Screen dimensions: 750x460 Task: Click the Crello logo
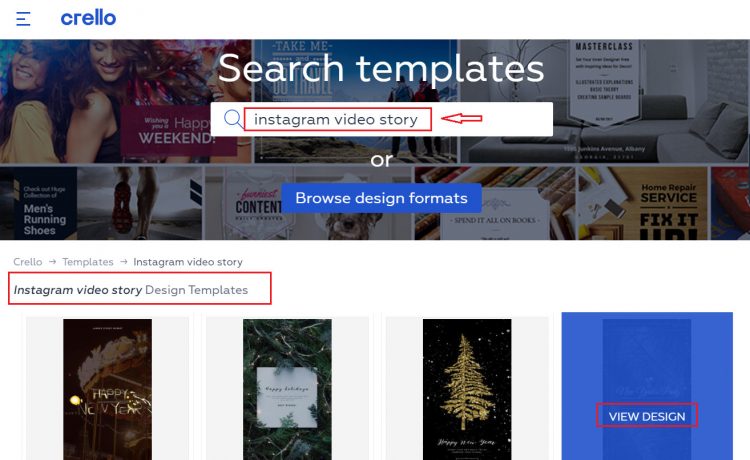[x=88, y=18]
